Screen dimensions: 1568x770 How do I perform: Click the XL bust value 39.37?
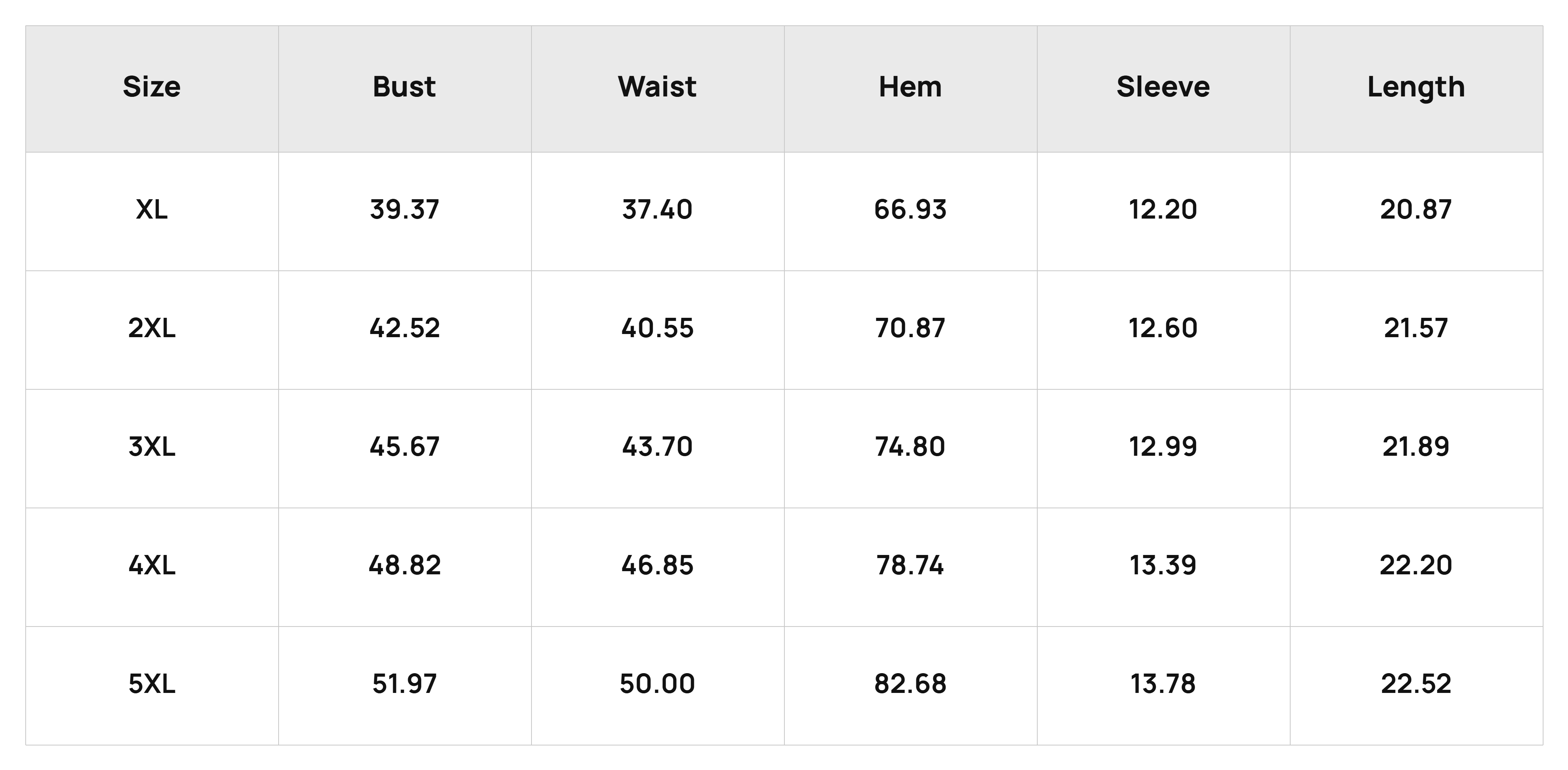[x=404, y=210]
